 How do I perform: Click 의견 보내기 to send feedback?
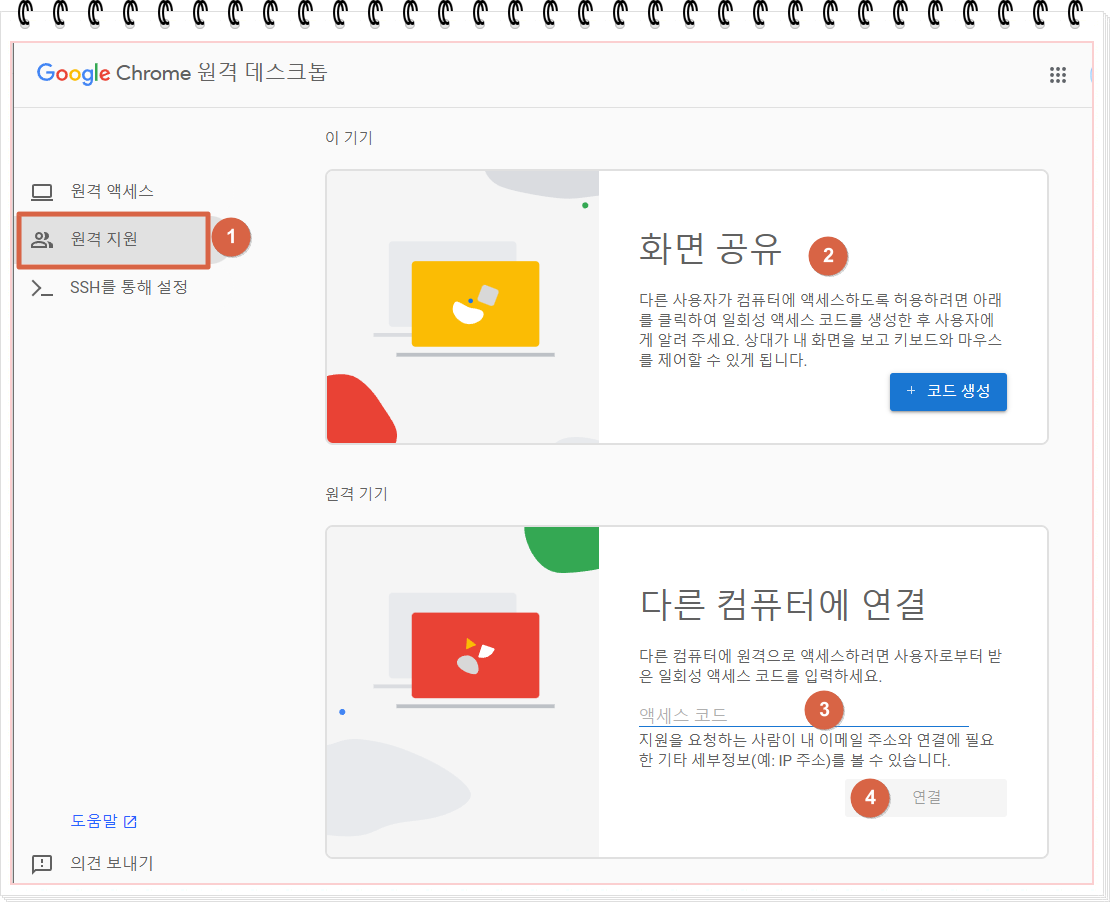point(111,863)
